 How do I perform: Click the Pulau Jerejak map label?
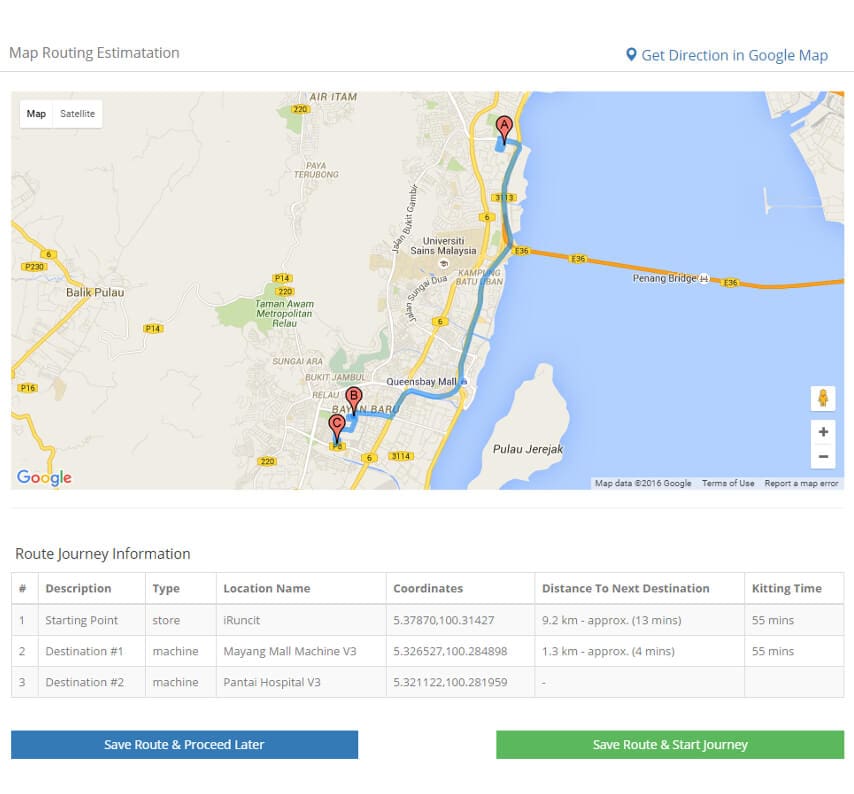(x=528, y=449)
